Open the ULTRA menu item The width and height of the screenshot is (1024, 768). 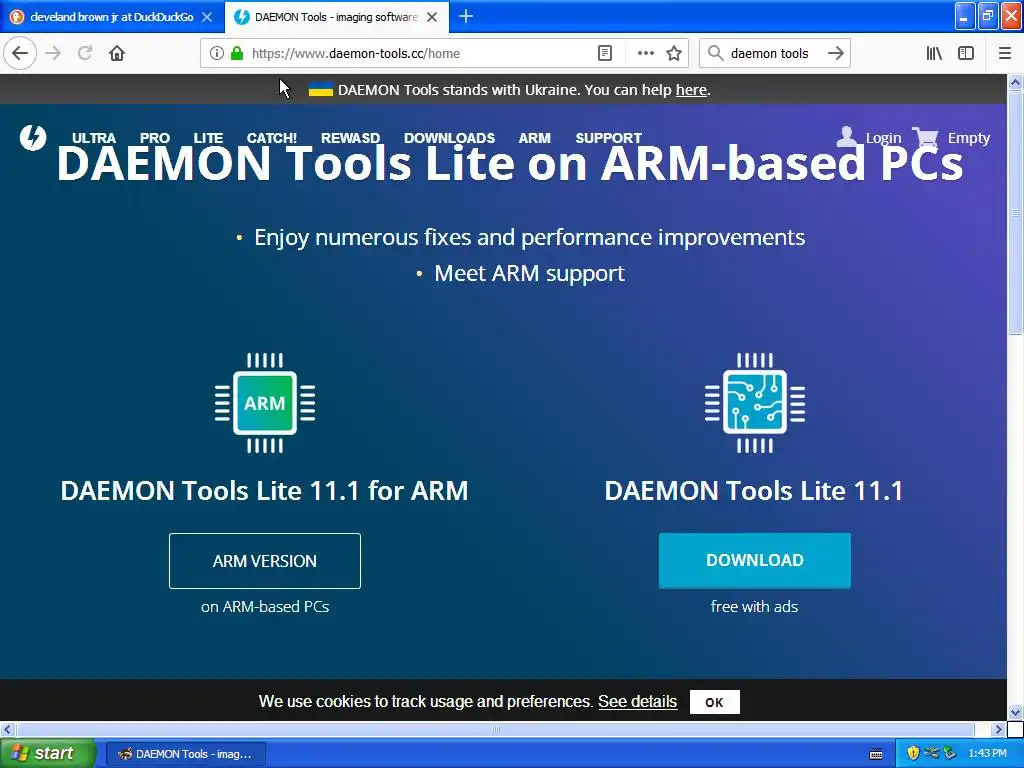pos(94,138)
